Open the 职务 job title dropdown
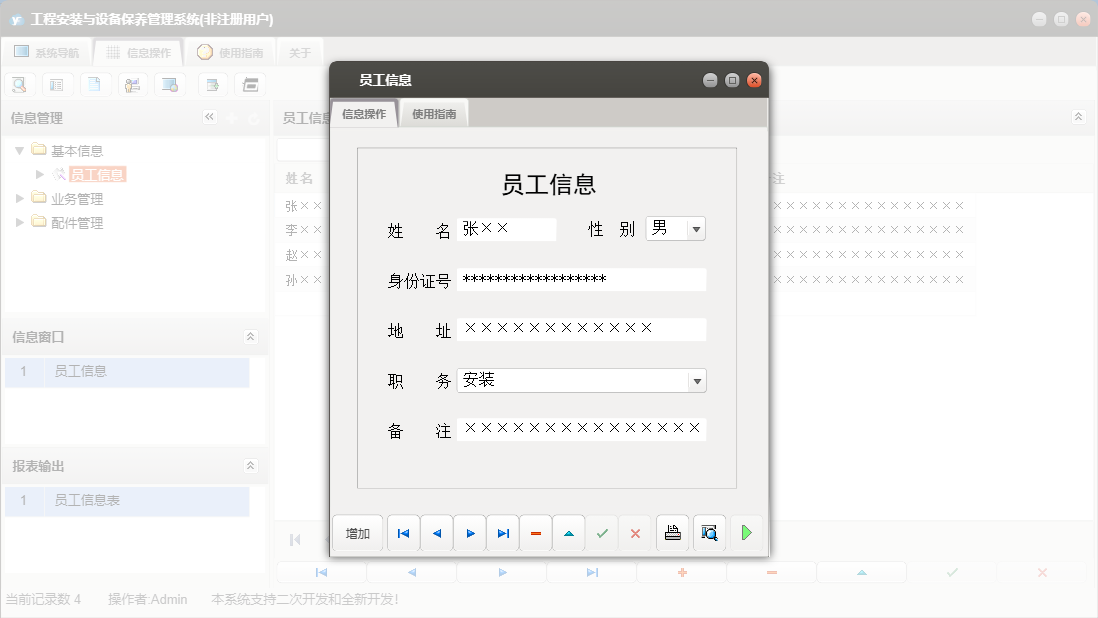This screenshot has height=618, width=1098. click(x=697, y=380)
